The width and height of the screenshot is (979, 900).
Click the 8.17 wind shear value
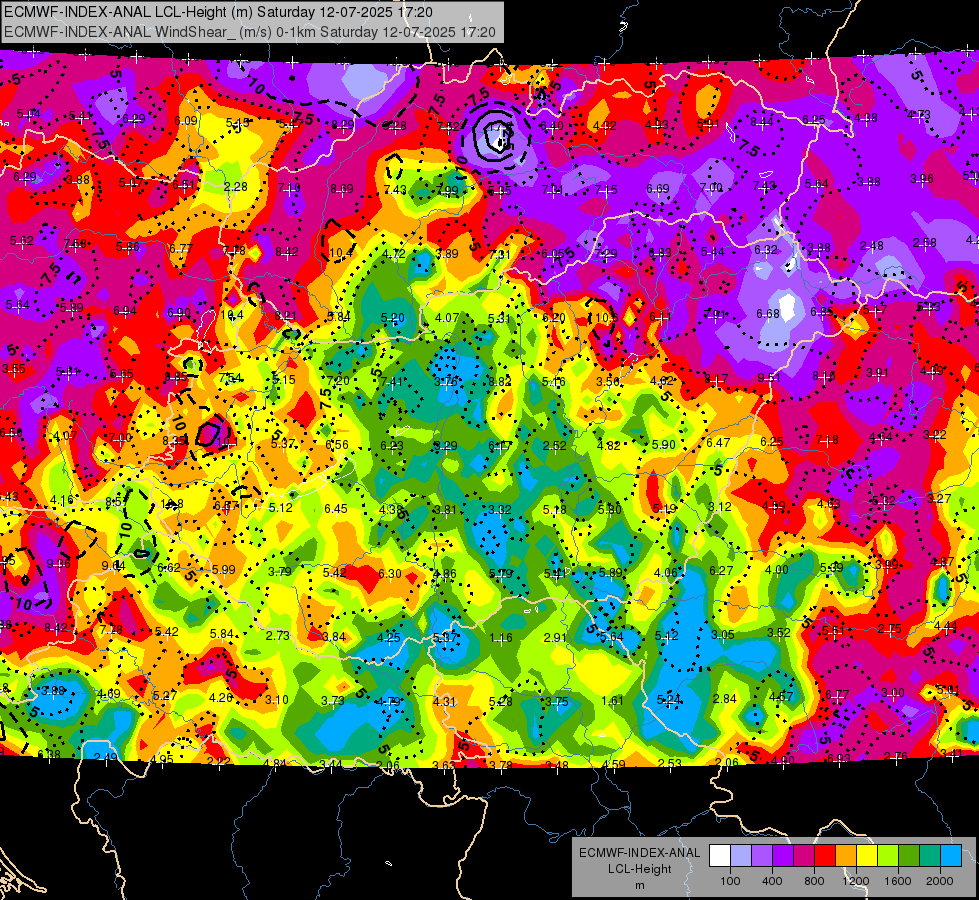click(716, 379)
